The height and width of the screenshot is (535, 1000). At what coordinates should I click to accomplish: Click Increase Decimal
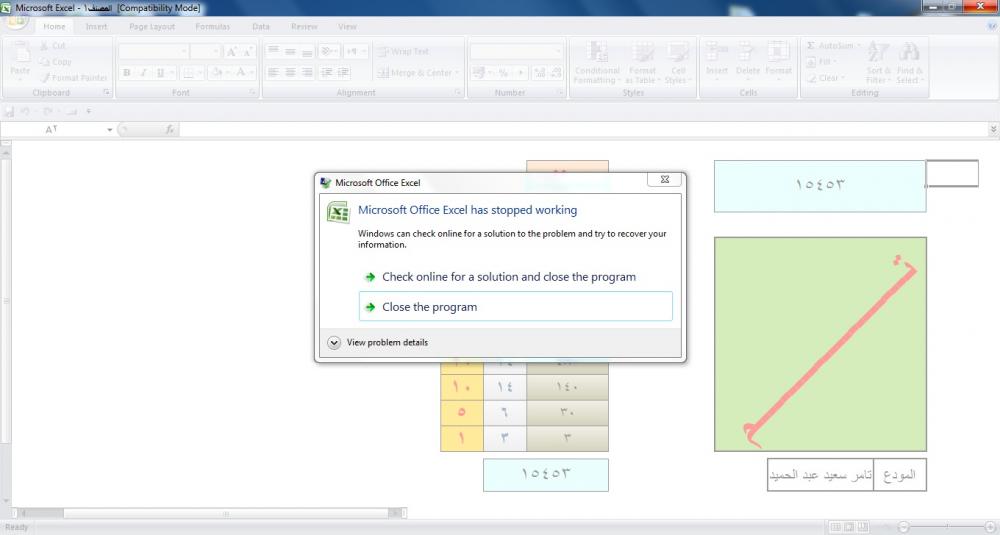(540, 73)
